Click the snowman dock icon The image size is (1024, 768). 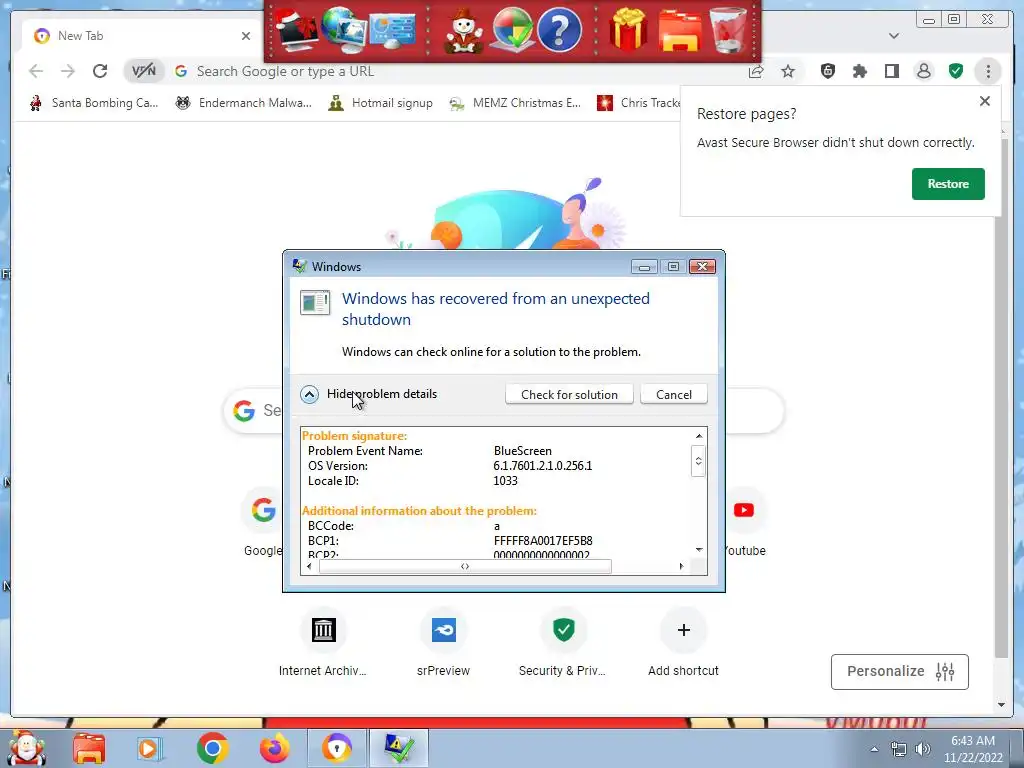tap(464, 31)
